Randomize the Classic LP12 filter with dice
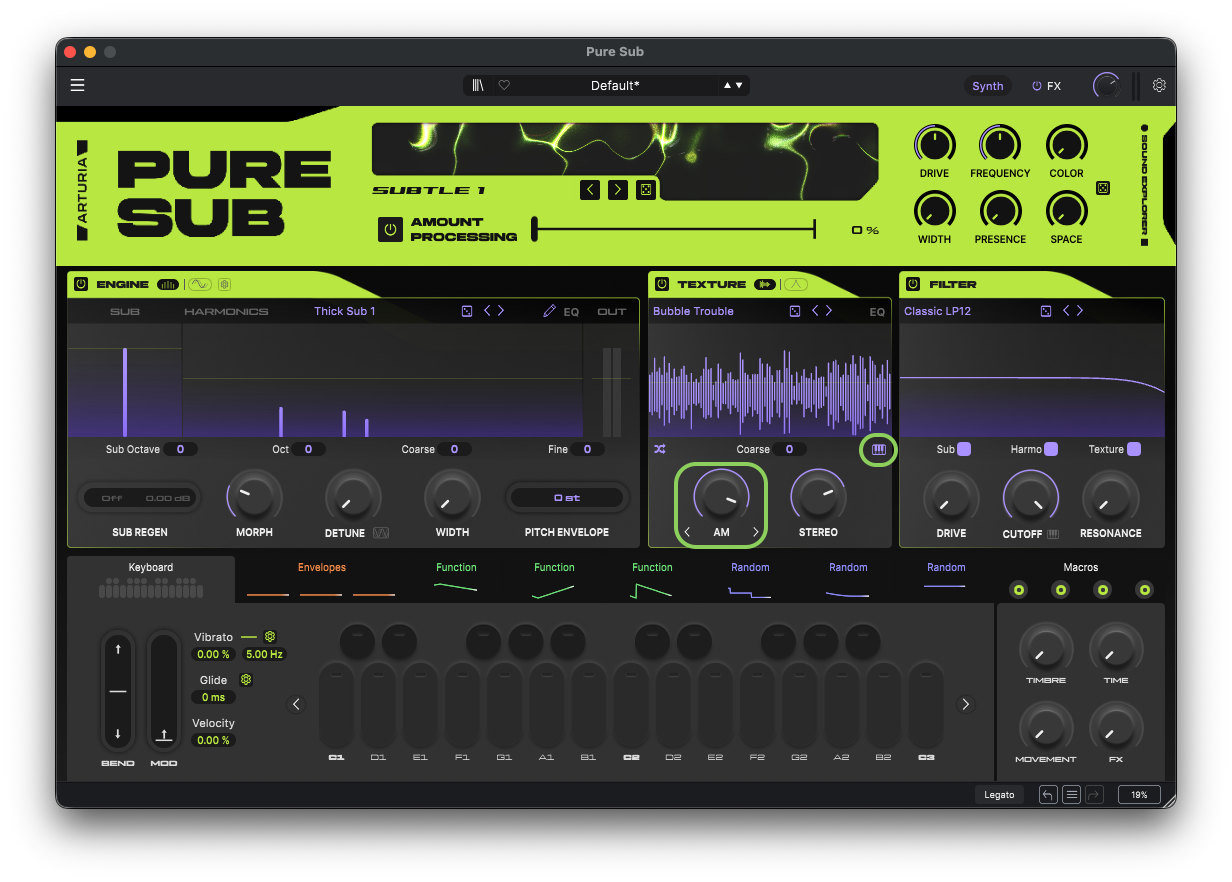 point(1046,311)
